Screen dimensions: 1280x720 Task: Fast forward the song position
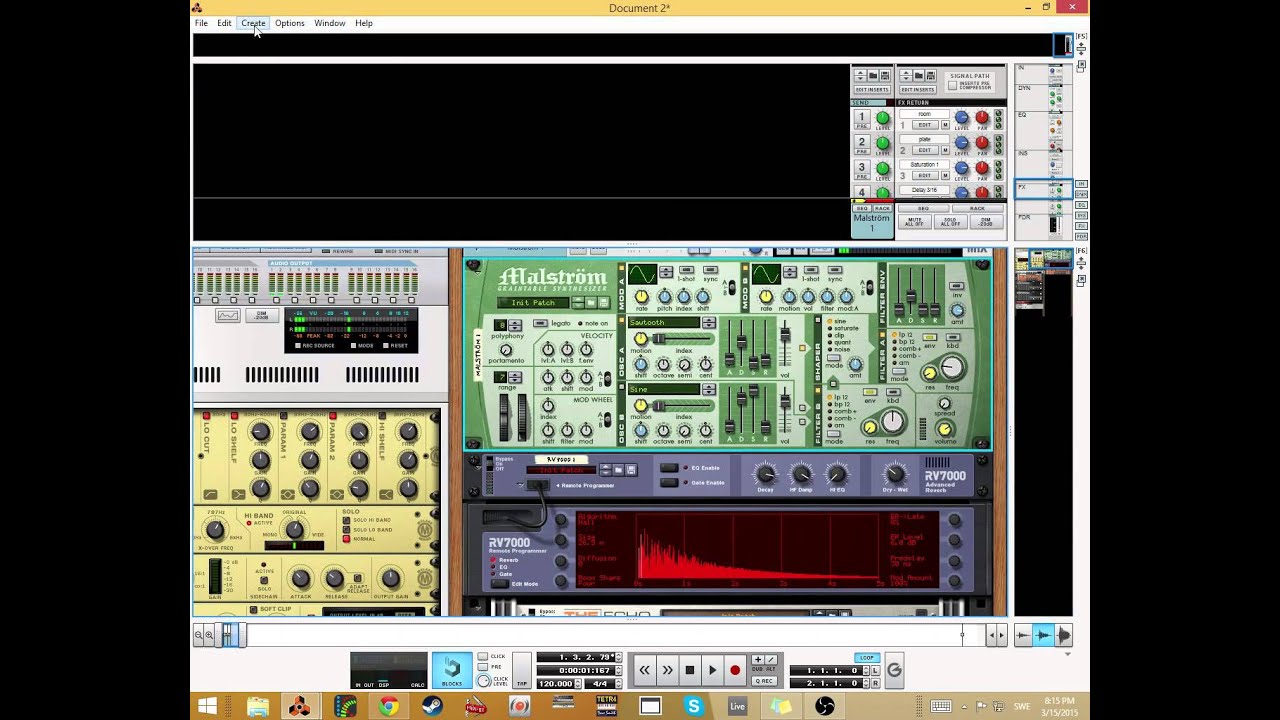click(667, 670)
